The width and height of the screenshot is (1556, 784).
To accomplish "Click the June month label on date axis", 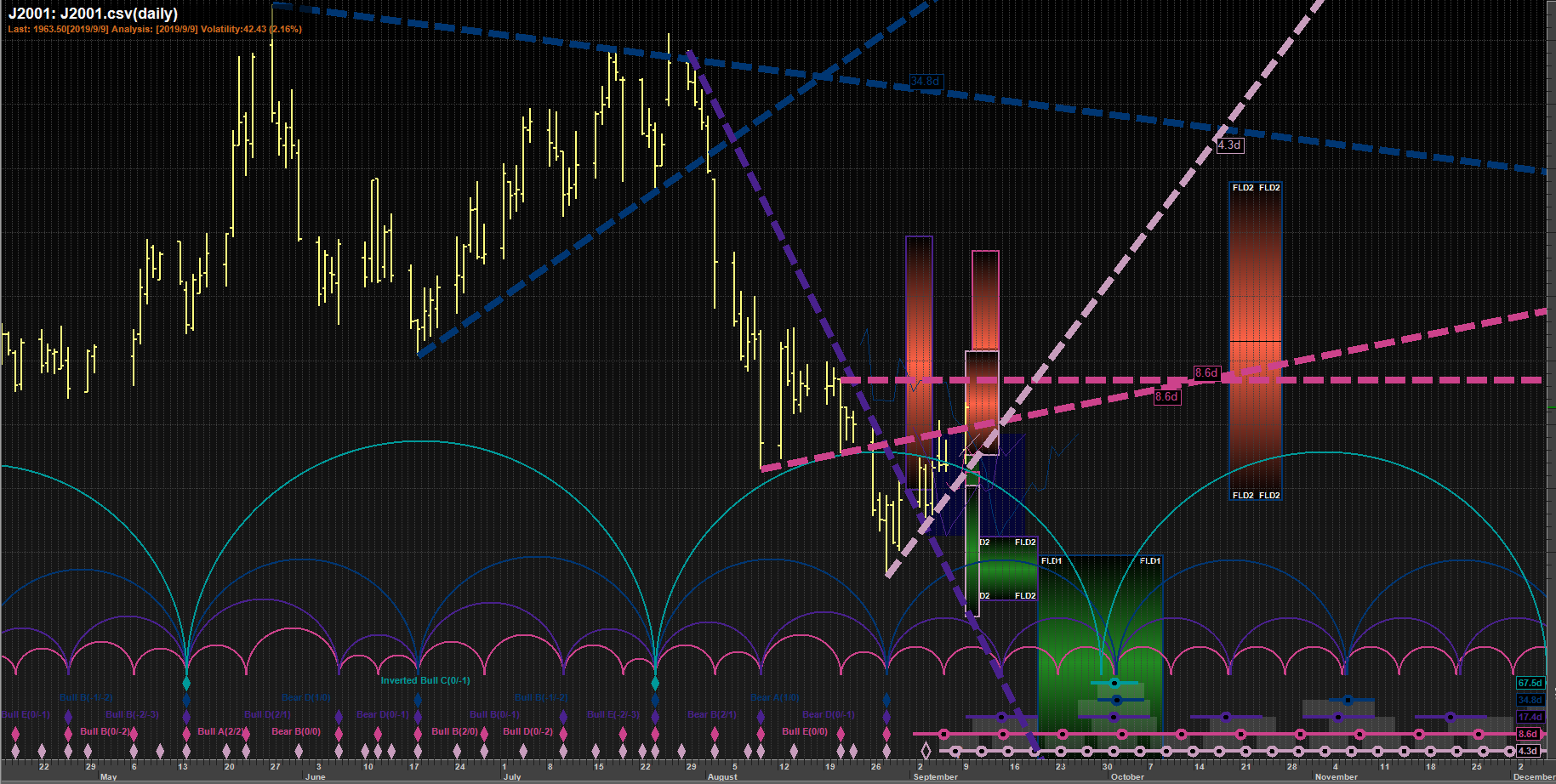I will 315,777.
